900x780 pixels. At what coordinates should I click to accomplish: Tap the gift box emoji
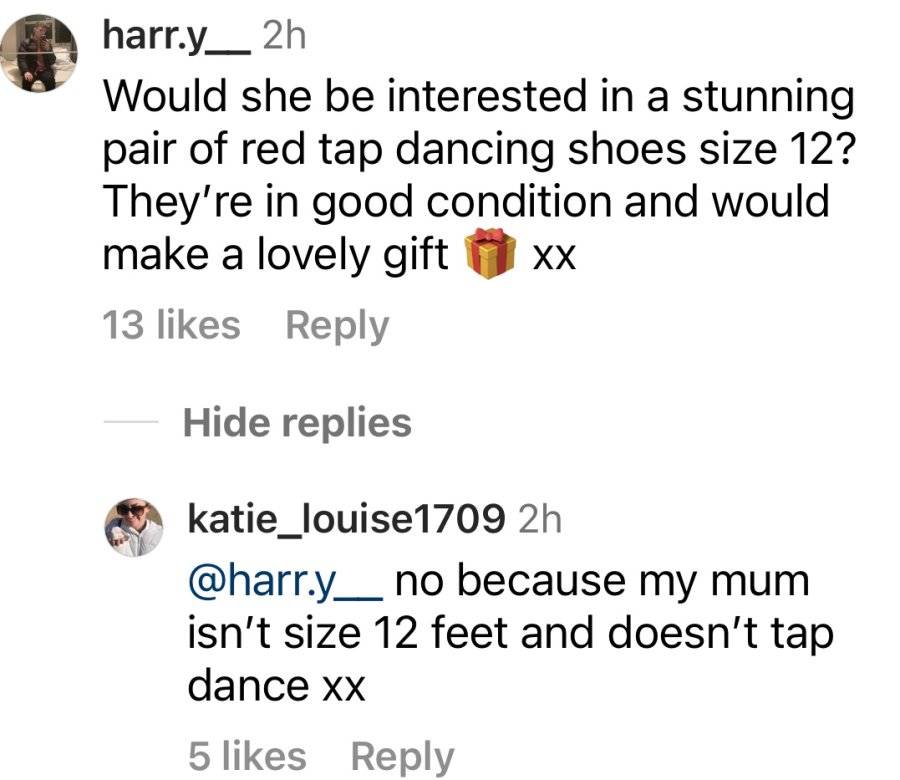[x=490, y=253]
